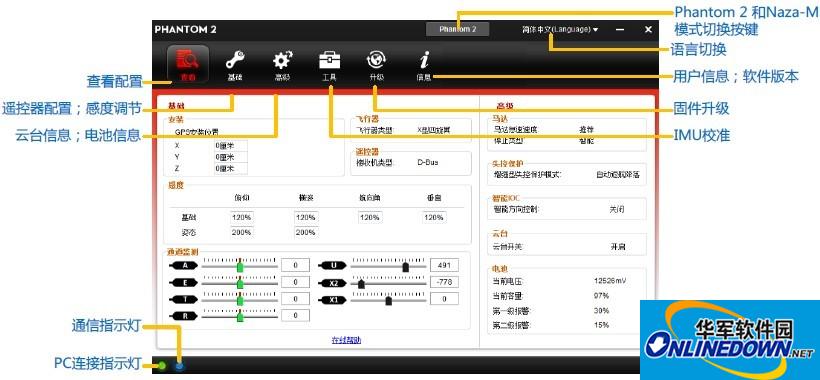Screen dimensions: 820x380
Task: Click the channel A slider handle
Action: tap(240, 267)
